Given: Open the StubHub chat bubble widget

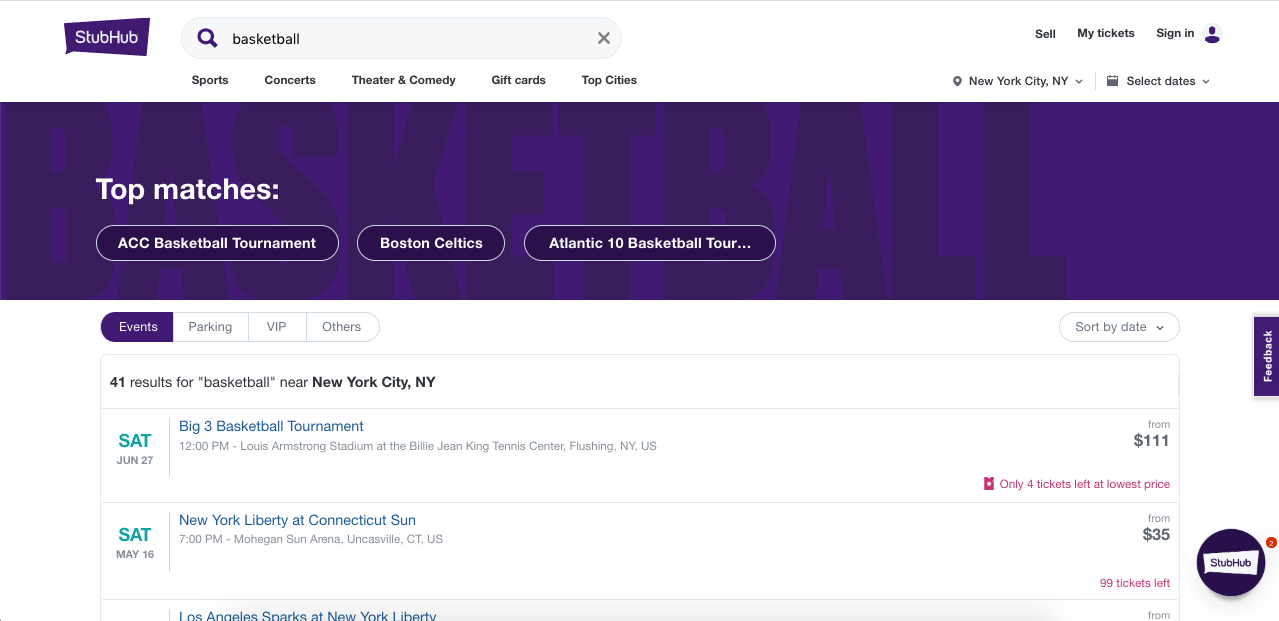Looking at the screenshot, I should pyautogui.click(x=1230, y=563).
